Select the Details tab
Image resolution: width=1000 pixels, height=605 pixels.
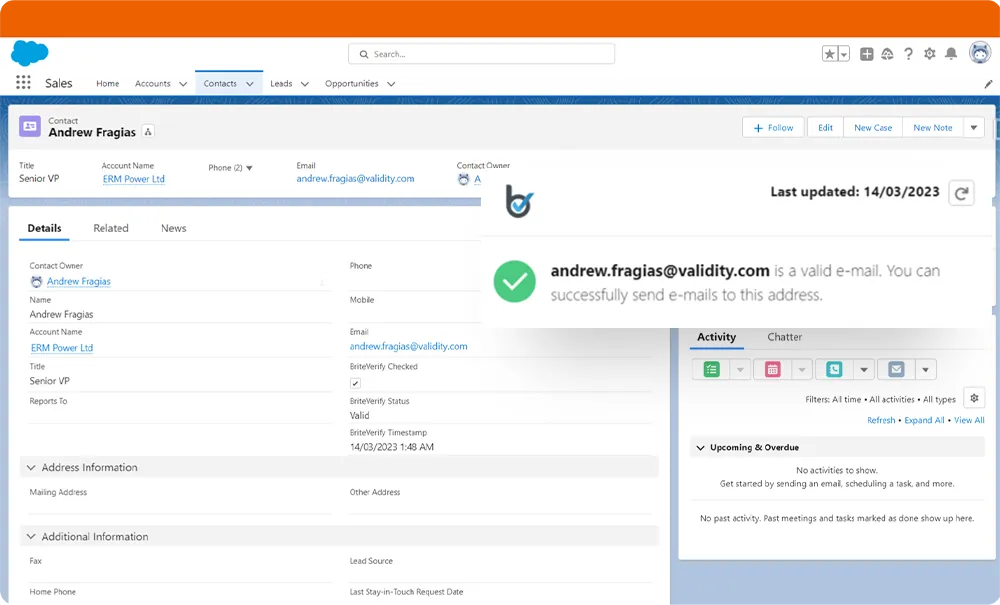coord(45,228)
